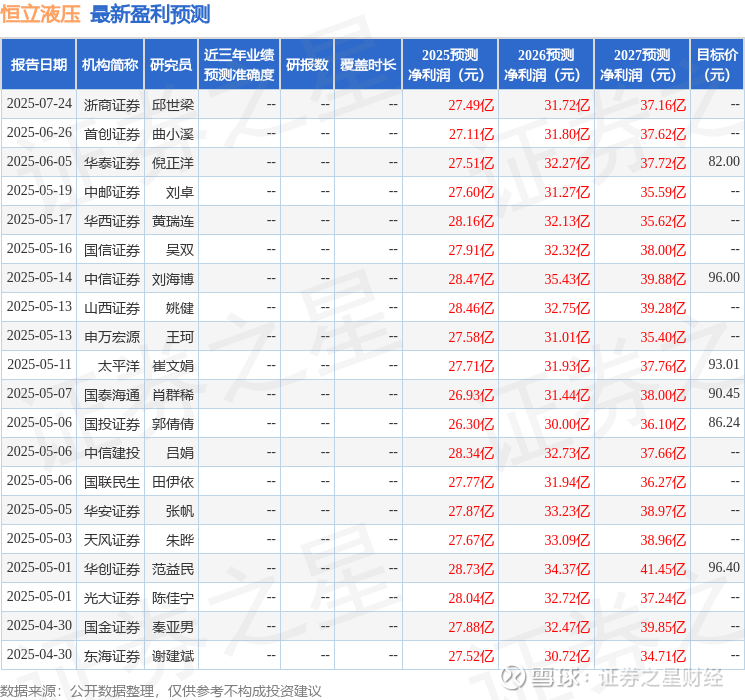Click target price 86.24
745x700 pixels.
point(724,422)
